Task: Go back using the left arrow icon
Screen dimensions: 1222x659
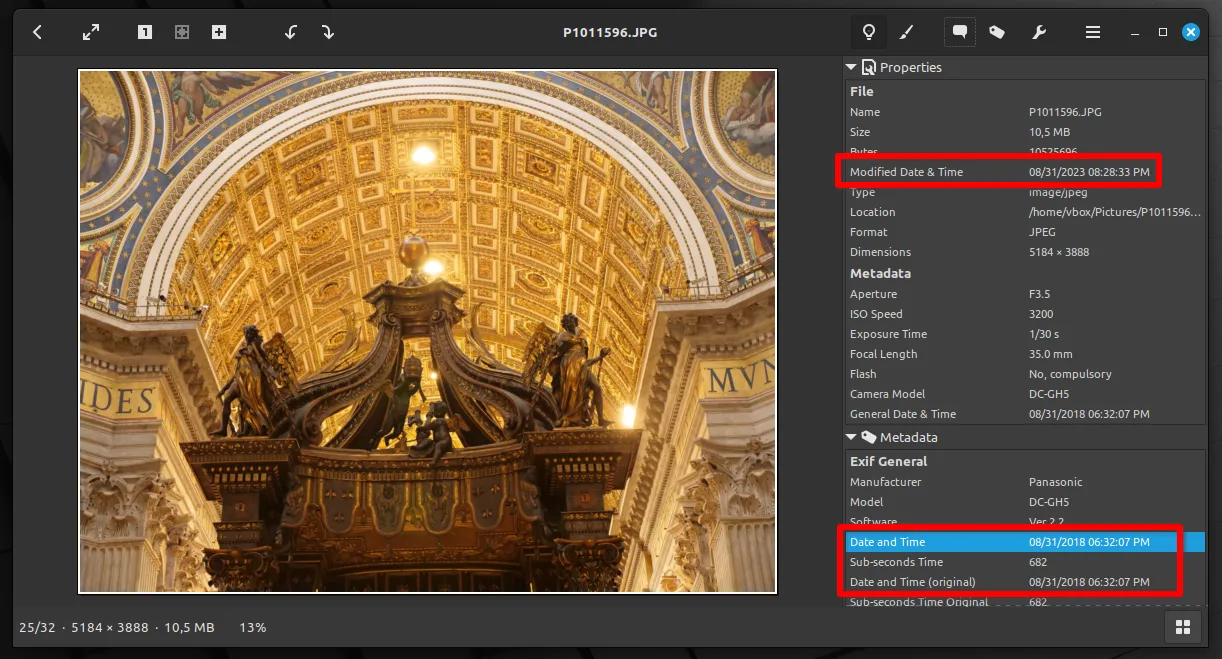Action: (x=37, y=31)
